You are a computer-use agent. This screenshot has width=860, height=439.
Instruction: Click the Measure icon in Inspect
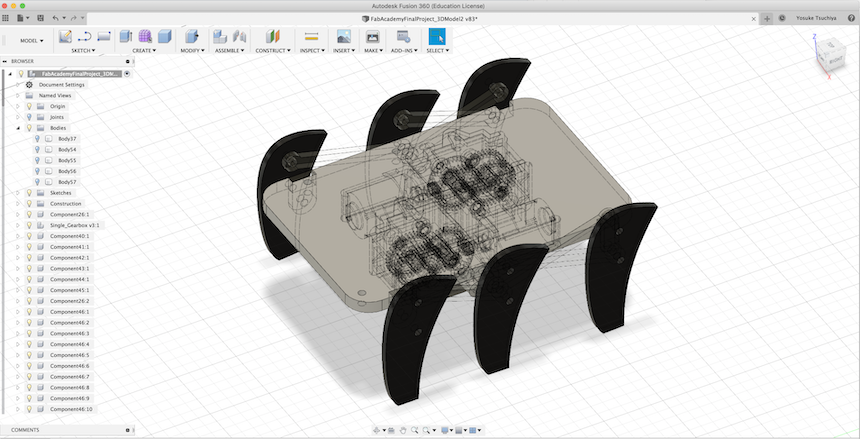[x=311, y=36]
